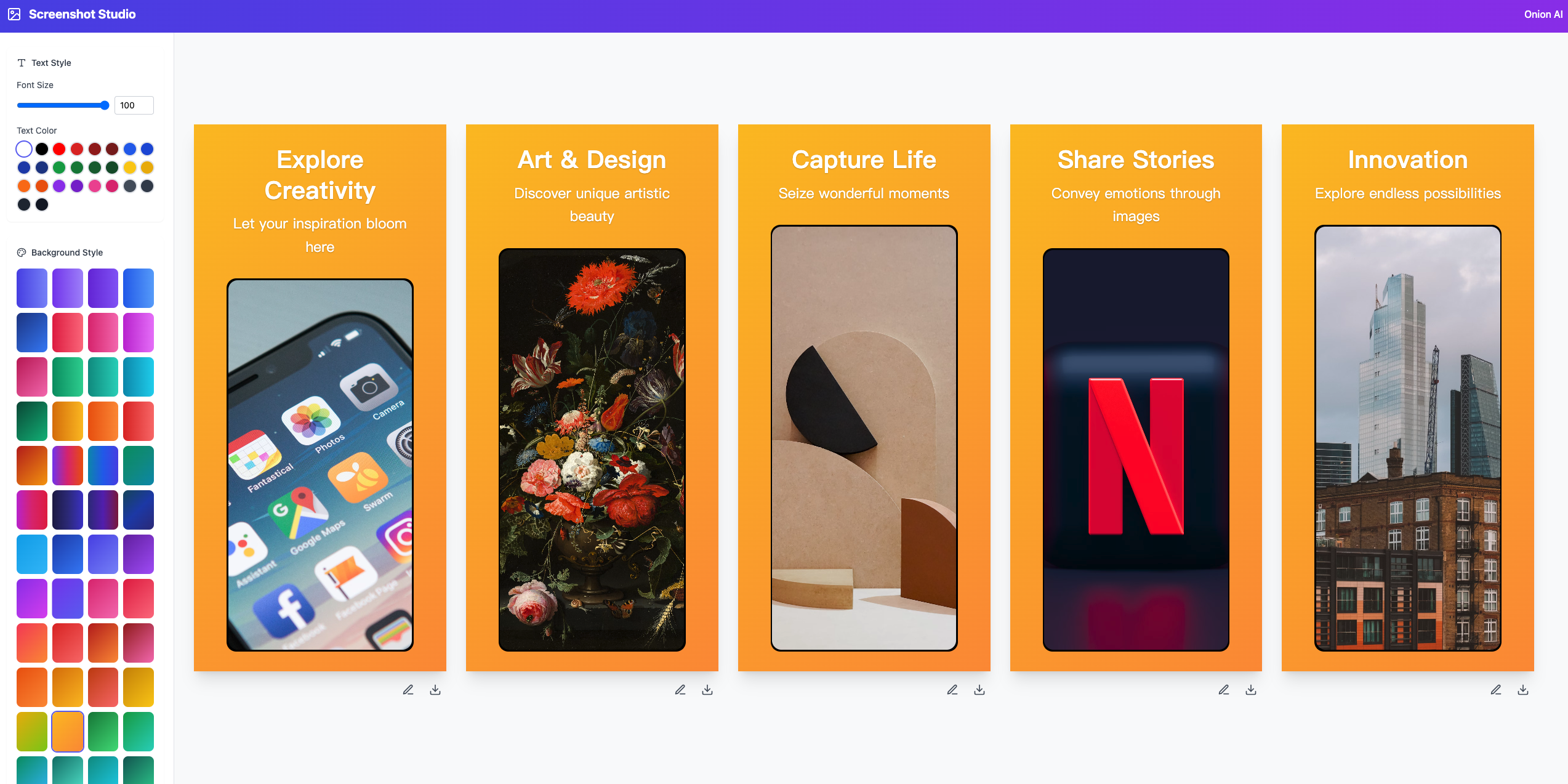
Task: Click the Explore Creativity heading text
Action: (320, 175)
